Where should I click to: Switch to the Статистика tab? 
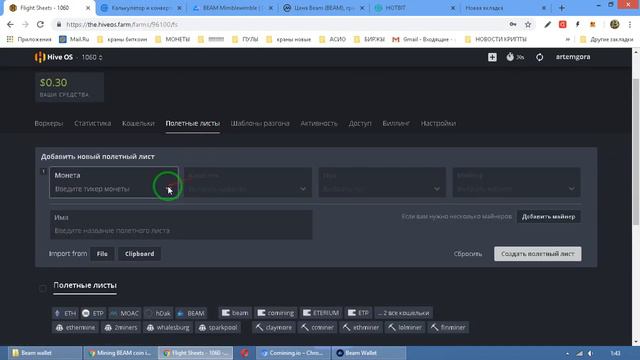click(x=93, y=123)
